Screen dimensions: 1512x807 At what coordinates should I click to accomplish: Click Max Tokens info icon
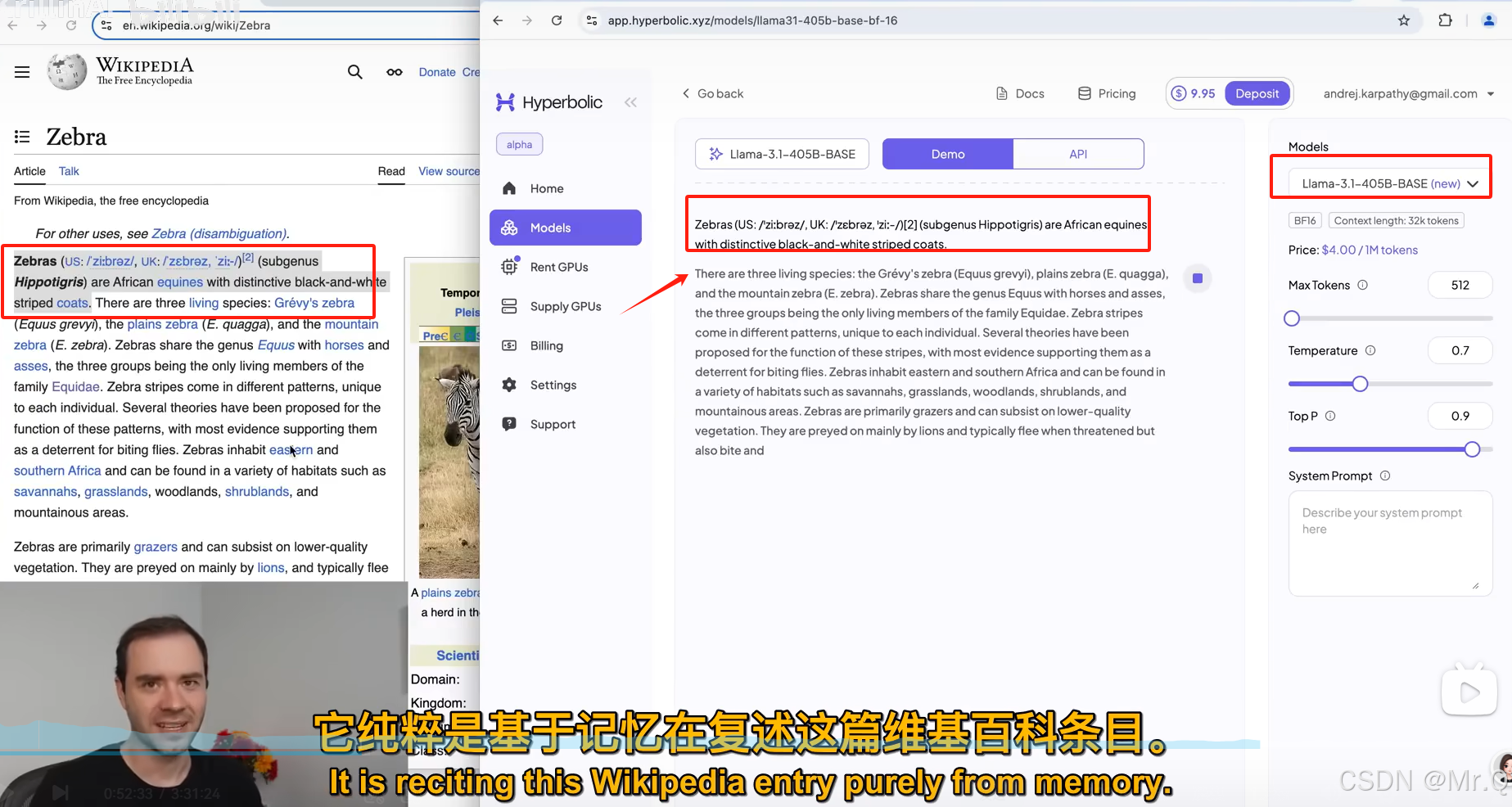pyautogui.click(x=1363, y=285)
